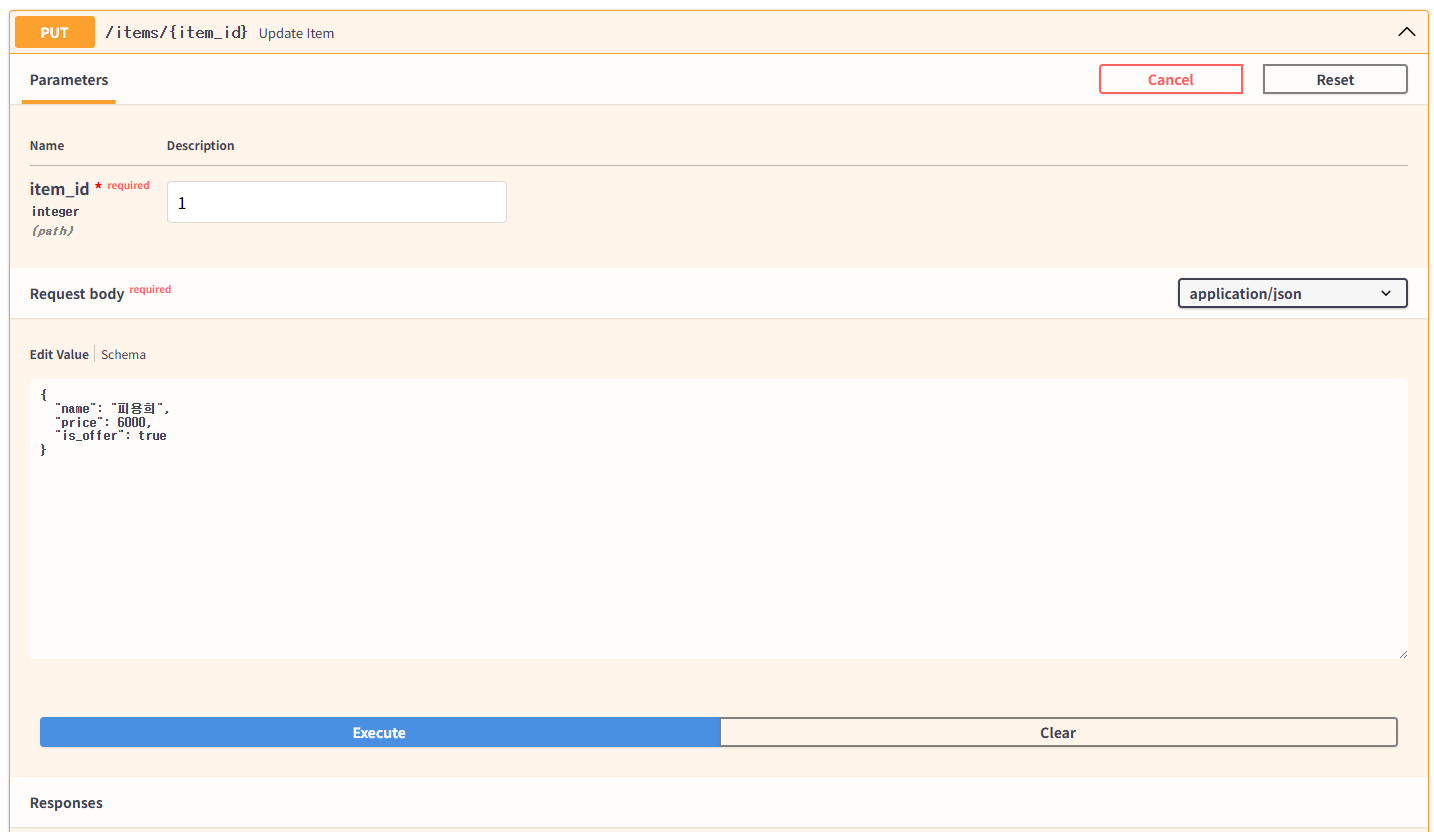The image size is (1434, 832).
Task: Click the Request body section label
Action: [x=77, y=294]
